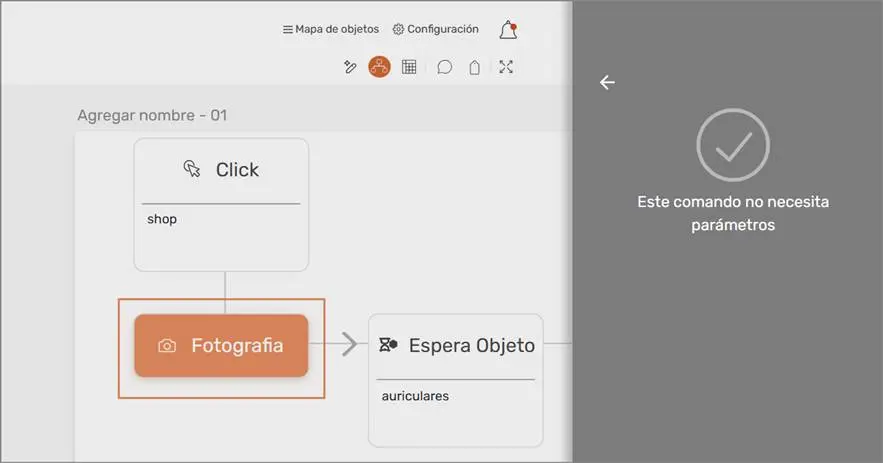
Task: Click the arrow connector after Fotografia
Action: pos(347,345)
